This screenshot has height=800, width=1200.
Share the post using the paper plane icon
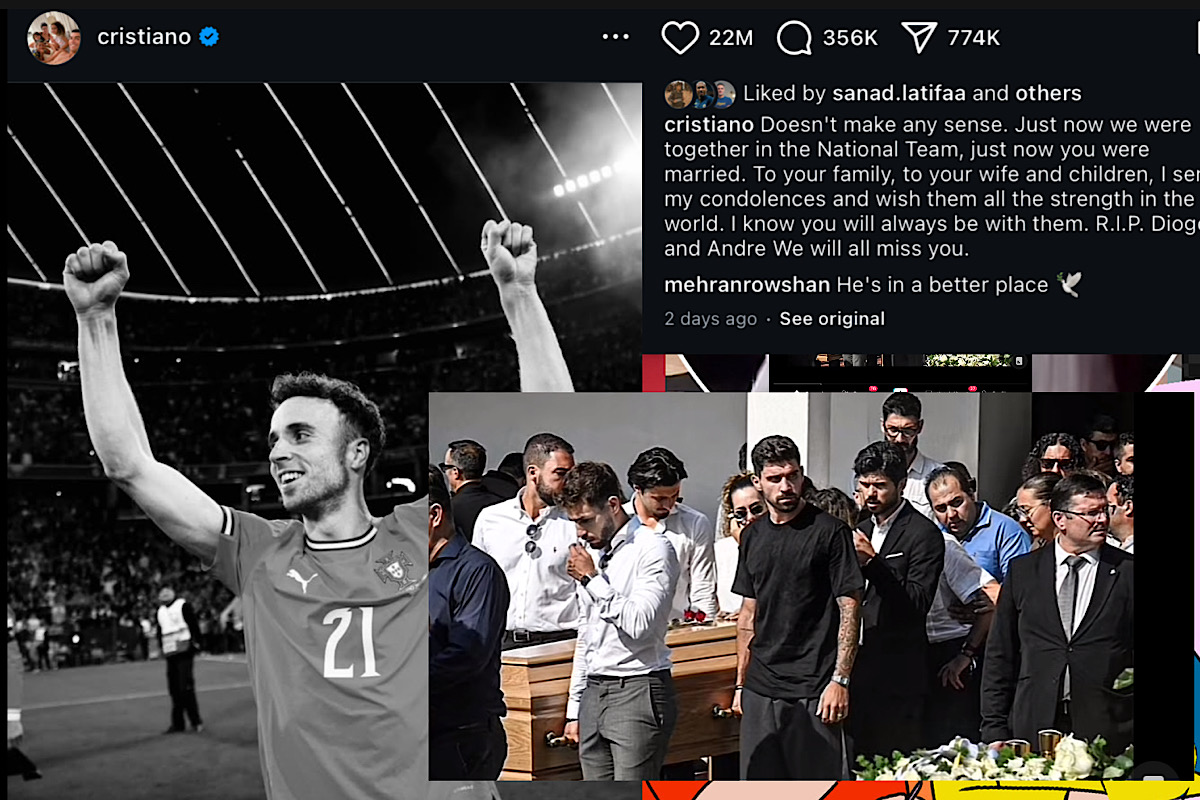pos(919,38)
